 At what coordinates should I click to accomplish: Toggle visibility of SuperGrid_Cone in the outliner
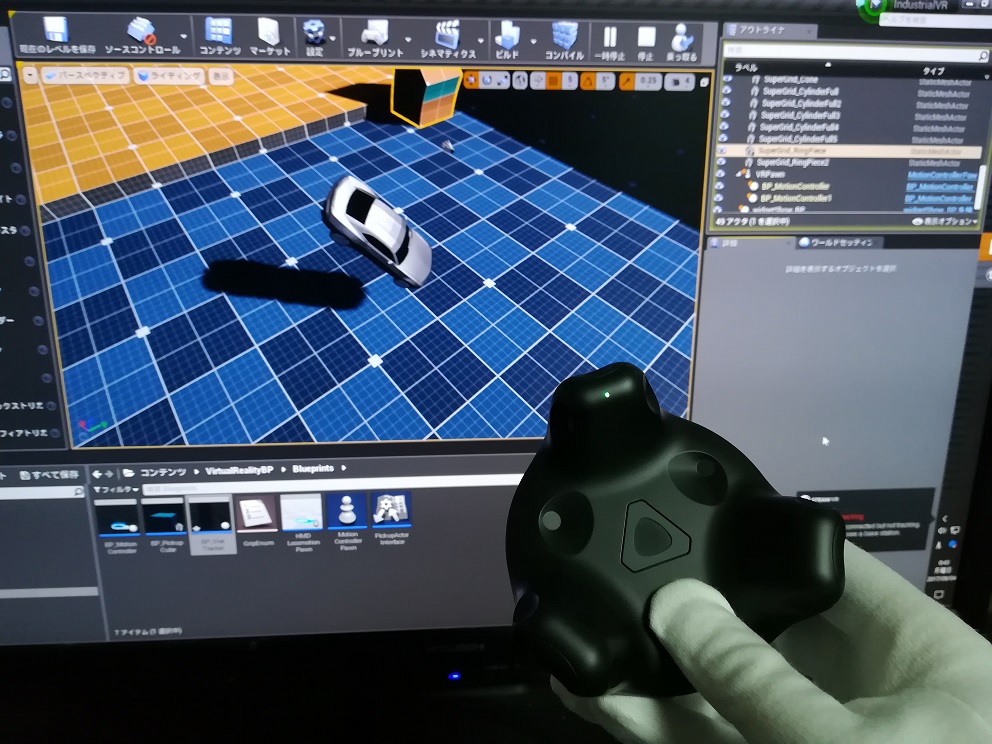coord(727,79)
